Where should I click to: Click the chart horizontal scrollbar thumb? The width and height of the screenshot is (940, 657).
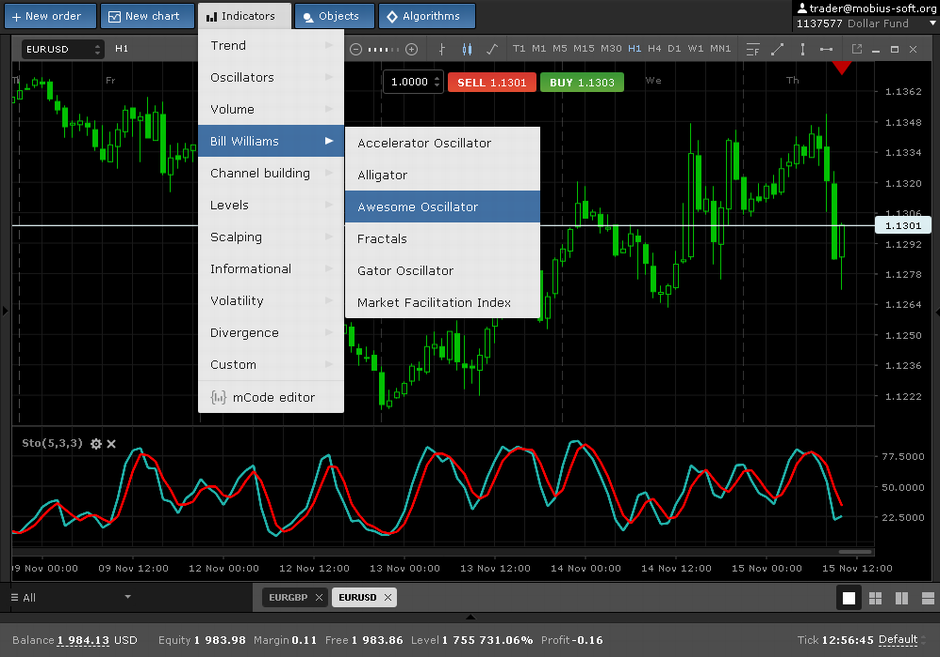point(855,551)
